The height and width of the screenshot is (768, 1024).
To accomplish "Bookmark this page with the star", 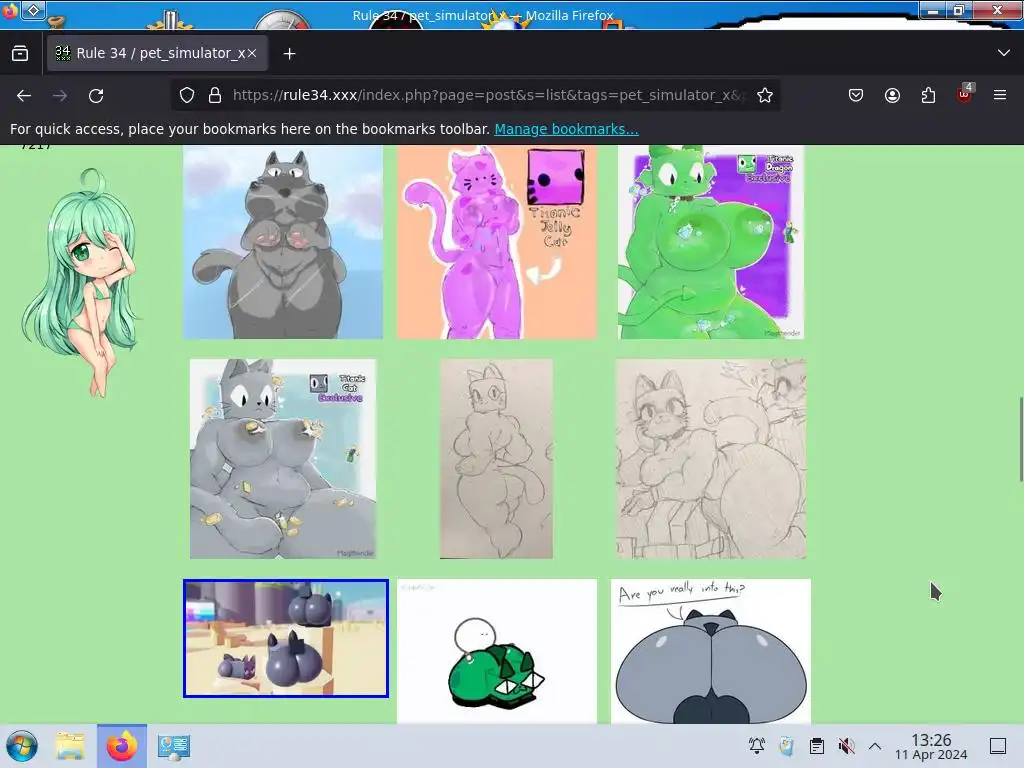I will tap(765, 95).
